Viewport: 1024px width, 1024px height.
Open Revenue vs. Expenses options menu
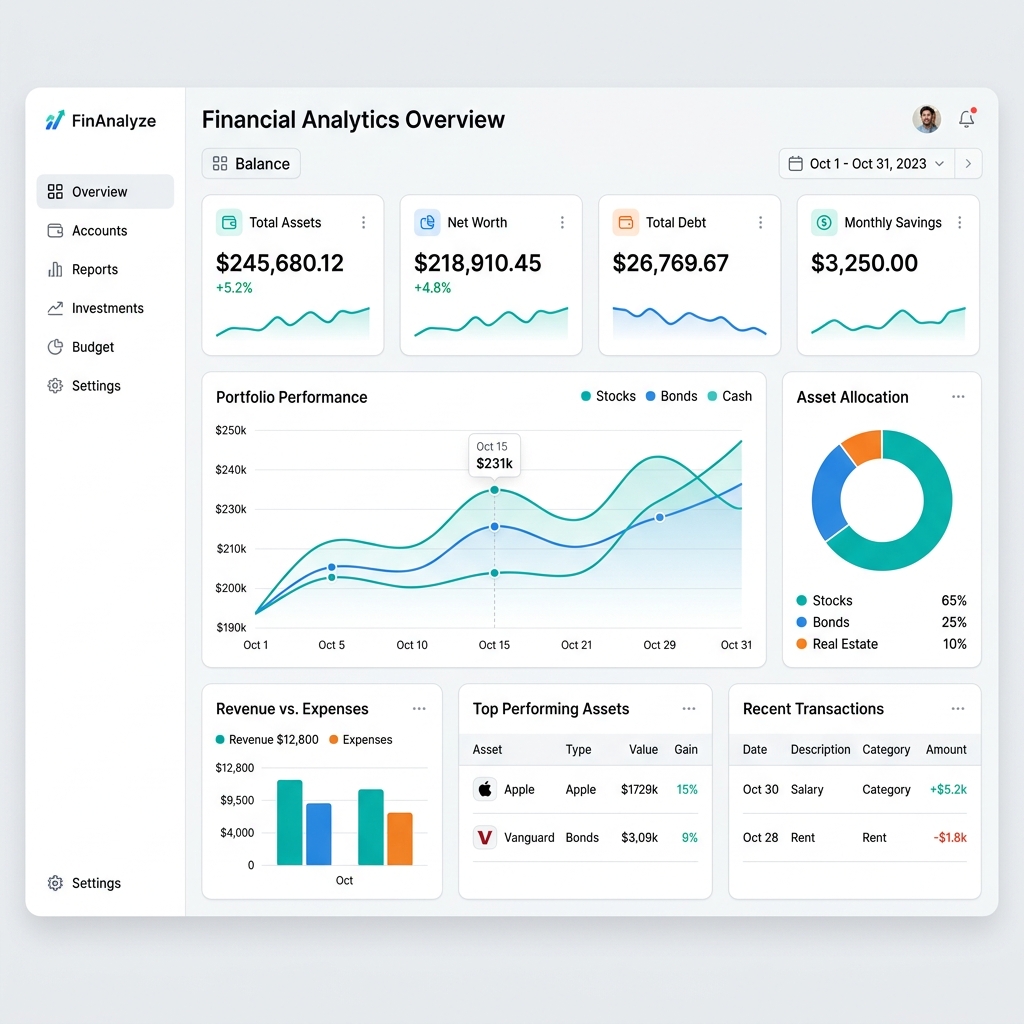[419, 709]
